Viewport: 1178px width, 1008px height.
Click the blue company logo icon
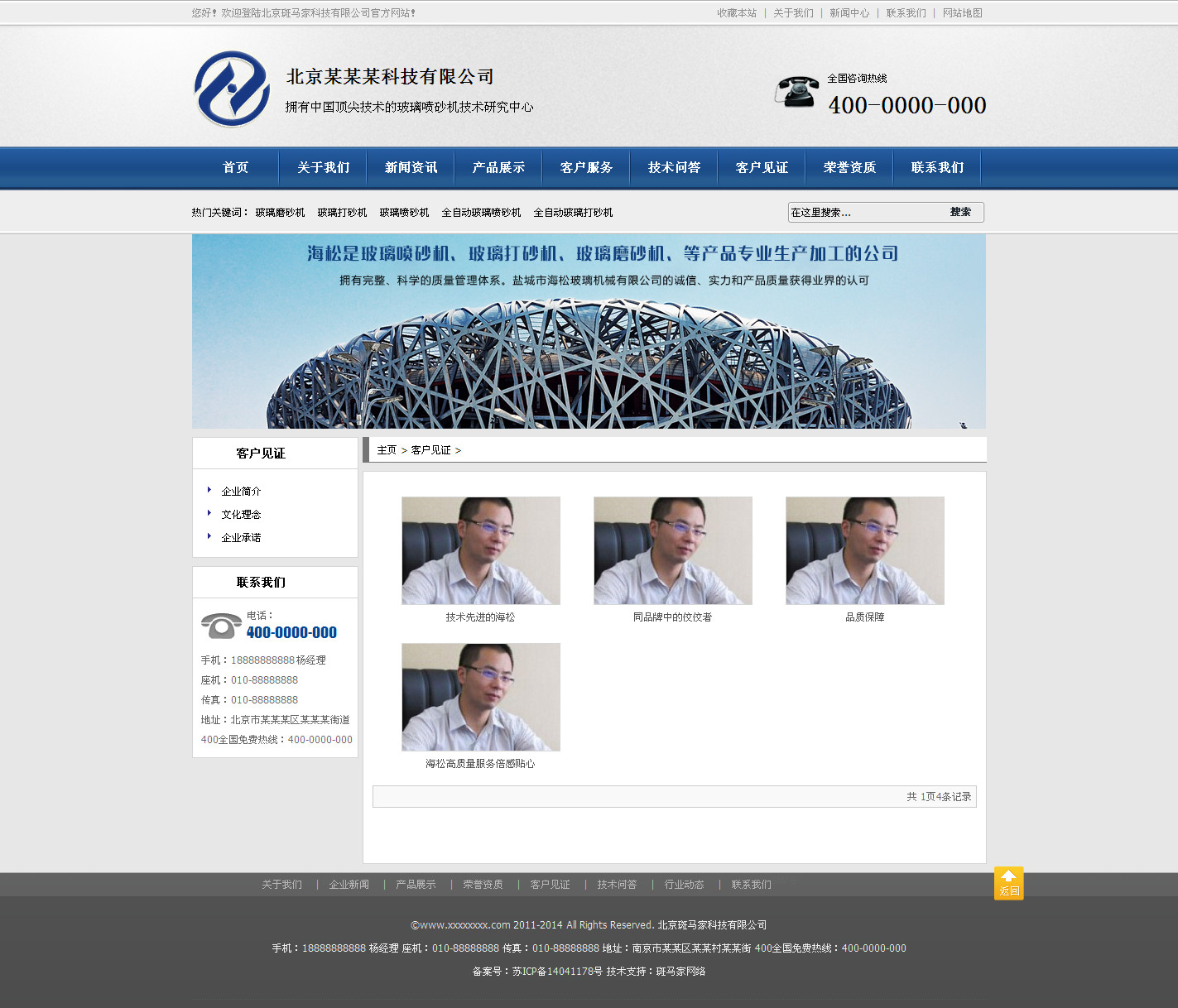click(232, 89)
